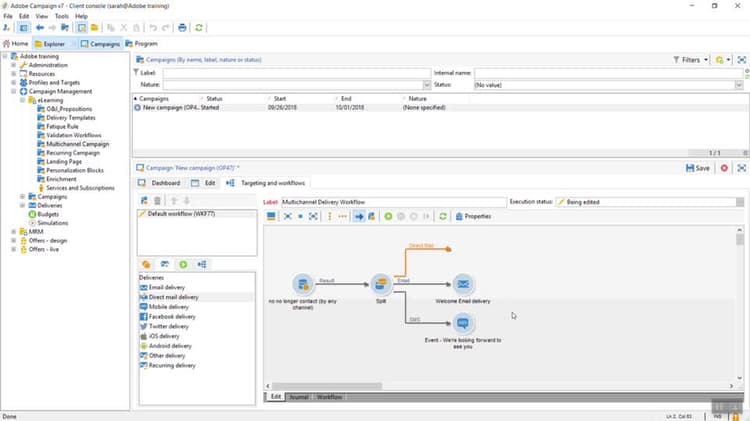The image size is (750, 421).
Task: Select Default workflow (WKF77) in the list
Action: (x=197, y=214)
